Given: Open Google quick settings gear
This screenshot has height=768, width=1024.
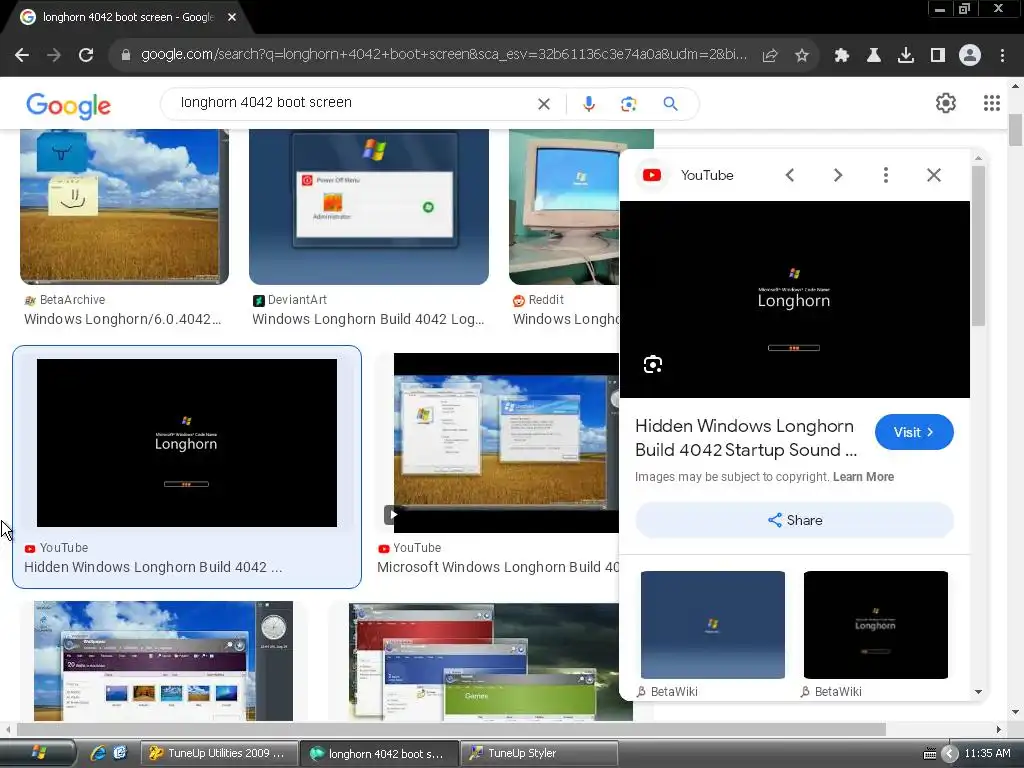Looking at the screenshot, I should point(946,103).
